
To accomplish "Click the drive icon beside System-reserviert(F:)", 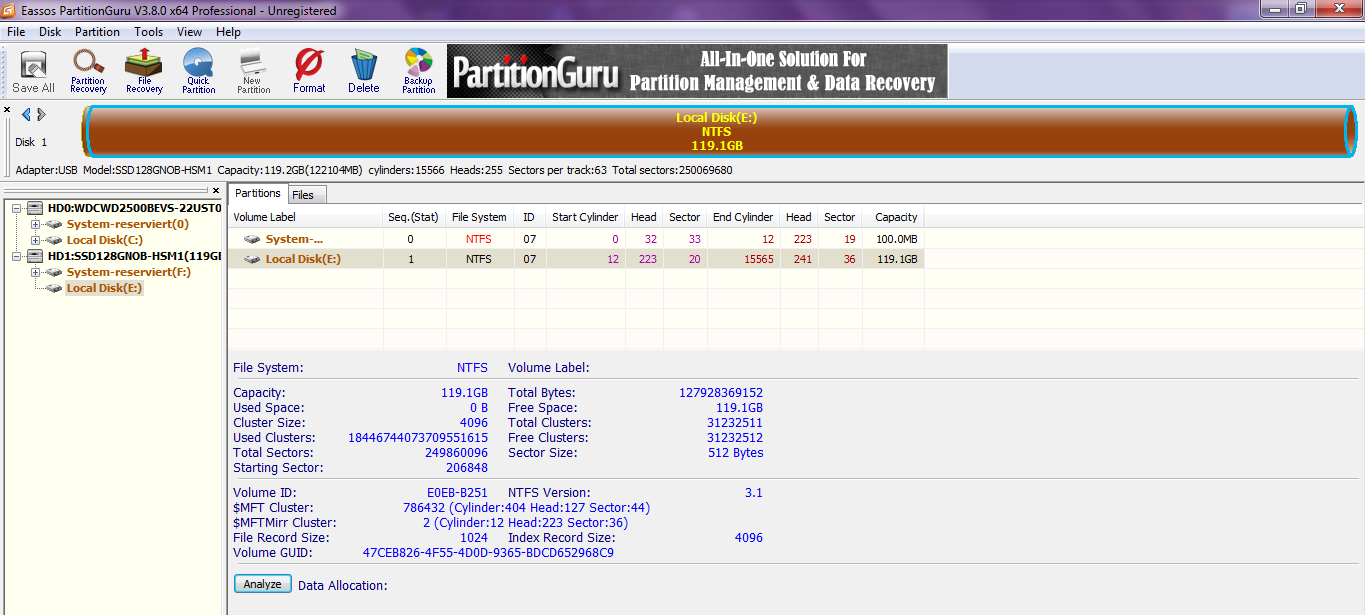I will (x=54, y=272).
